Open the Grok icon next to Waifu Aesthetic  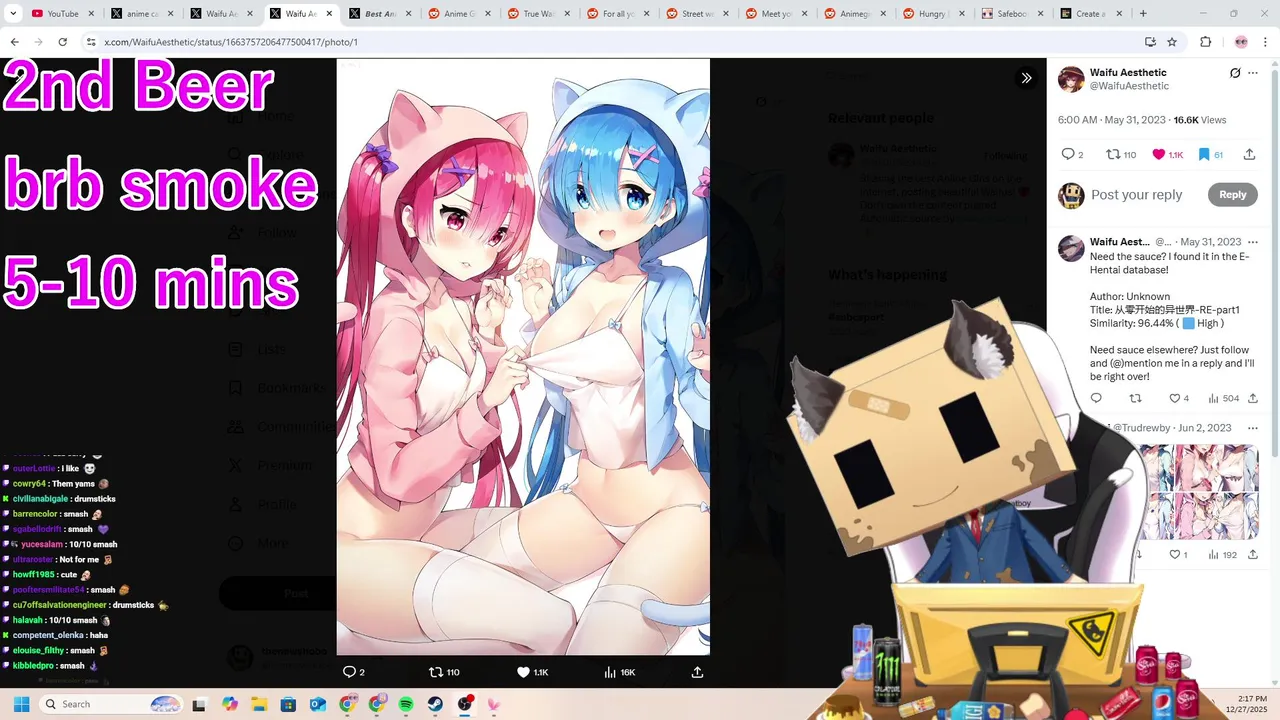click(1235, 73)
